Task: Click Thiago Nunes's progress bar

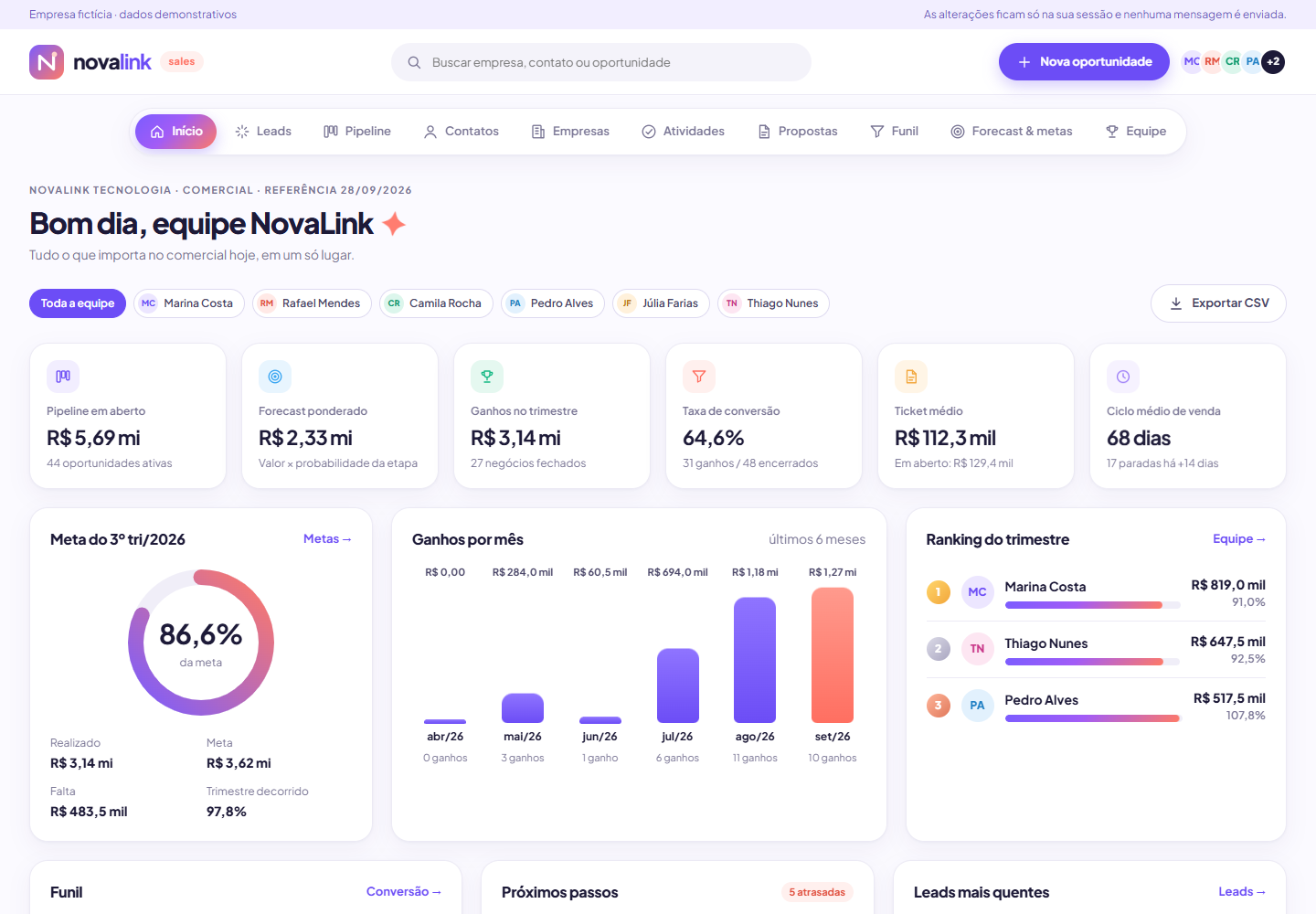Action: 1093,662
